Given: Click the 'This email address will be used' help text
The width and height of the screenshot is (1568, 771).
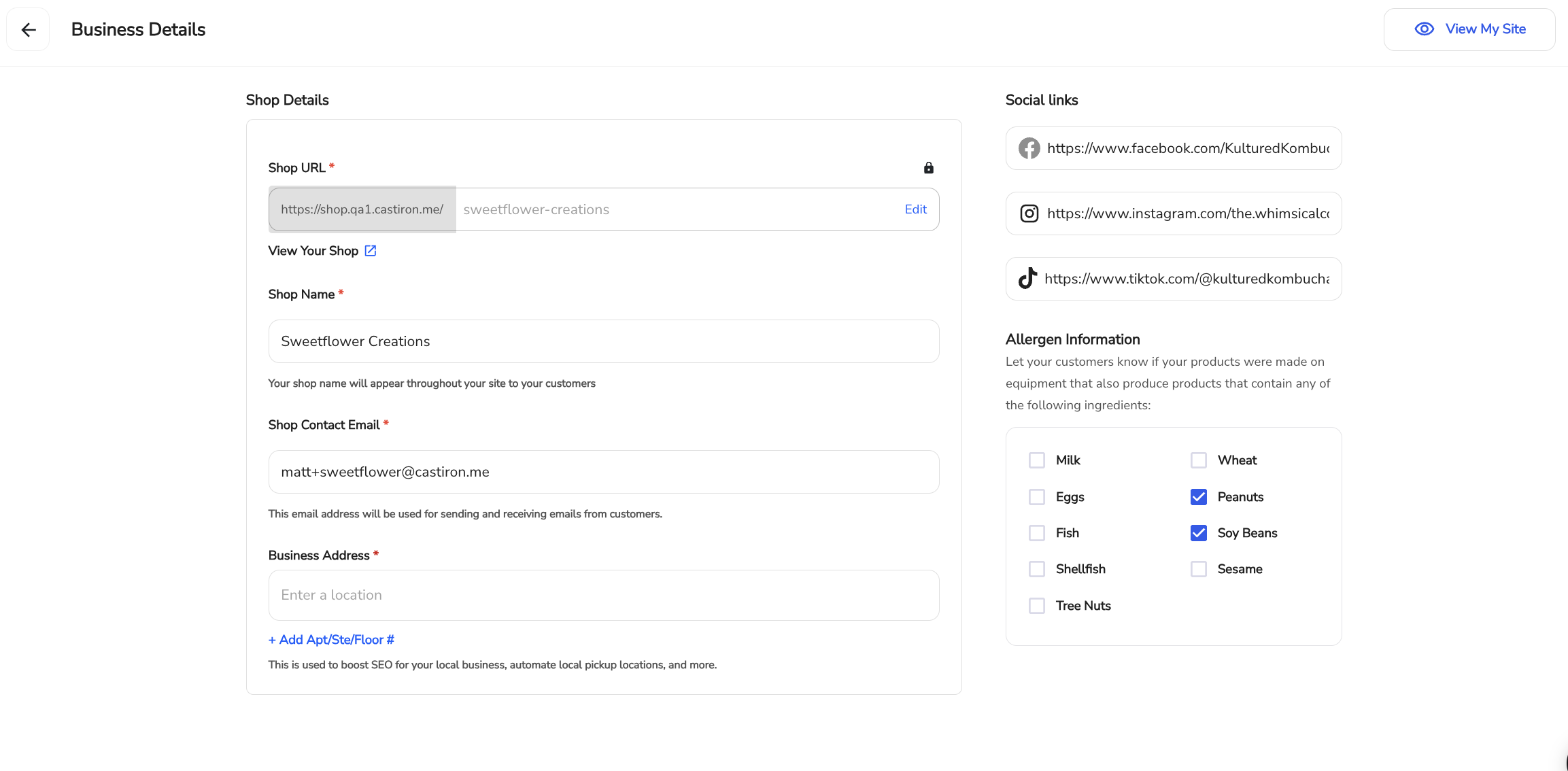Looking at the screenshot, I should point(465,514).
